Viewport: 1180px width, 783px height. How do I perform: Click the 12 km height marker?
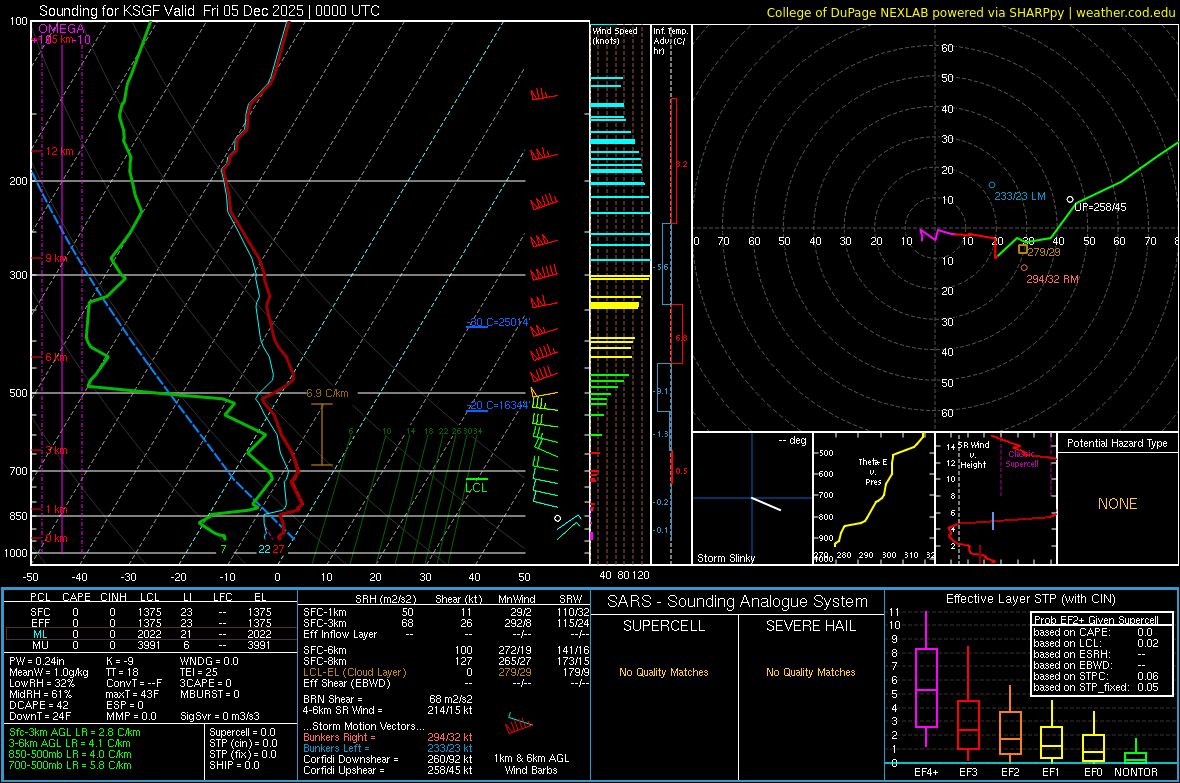[x=59, y=151]
